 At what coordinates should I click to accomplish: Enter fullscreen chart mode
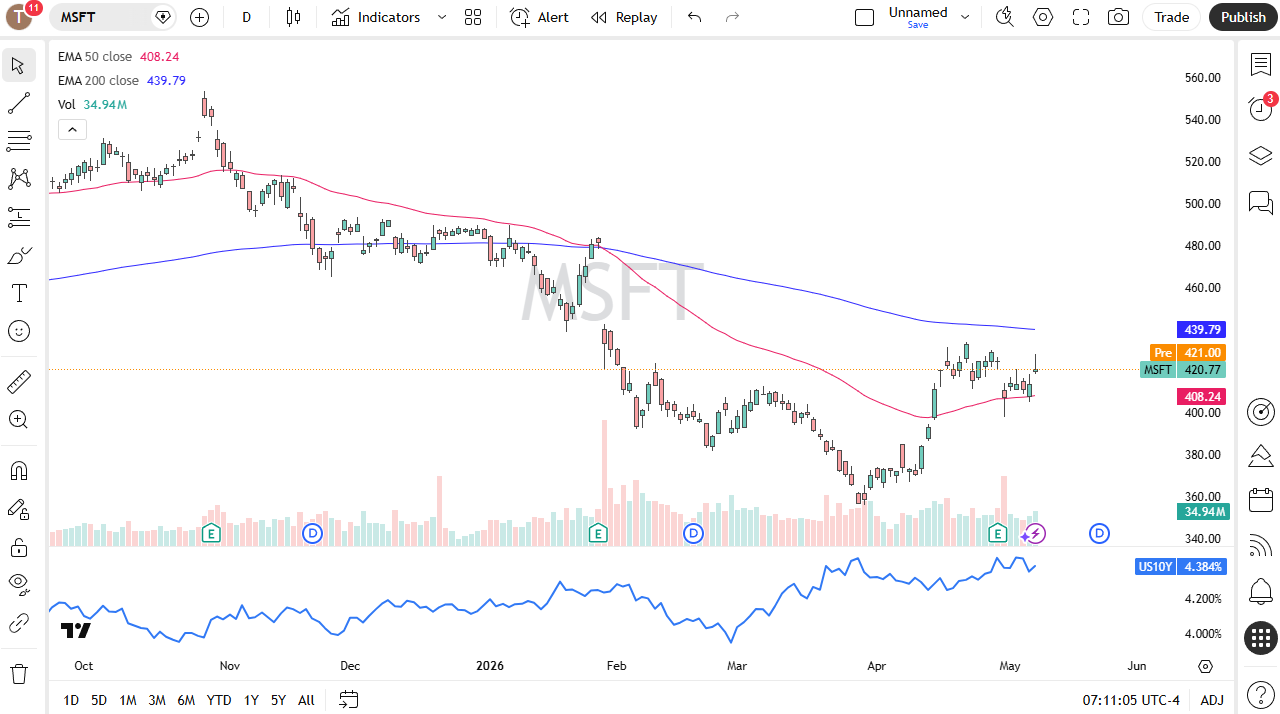pos(1081,17)
